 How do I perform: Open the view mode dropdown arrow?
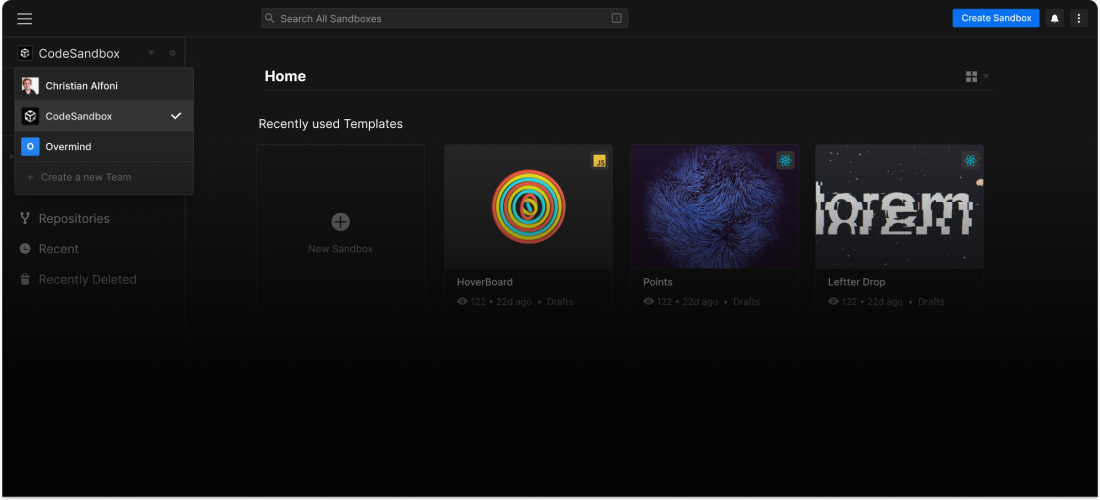(x=986, y=76)
